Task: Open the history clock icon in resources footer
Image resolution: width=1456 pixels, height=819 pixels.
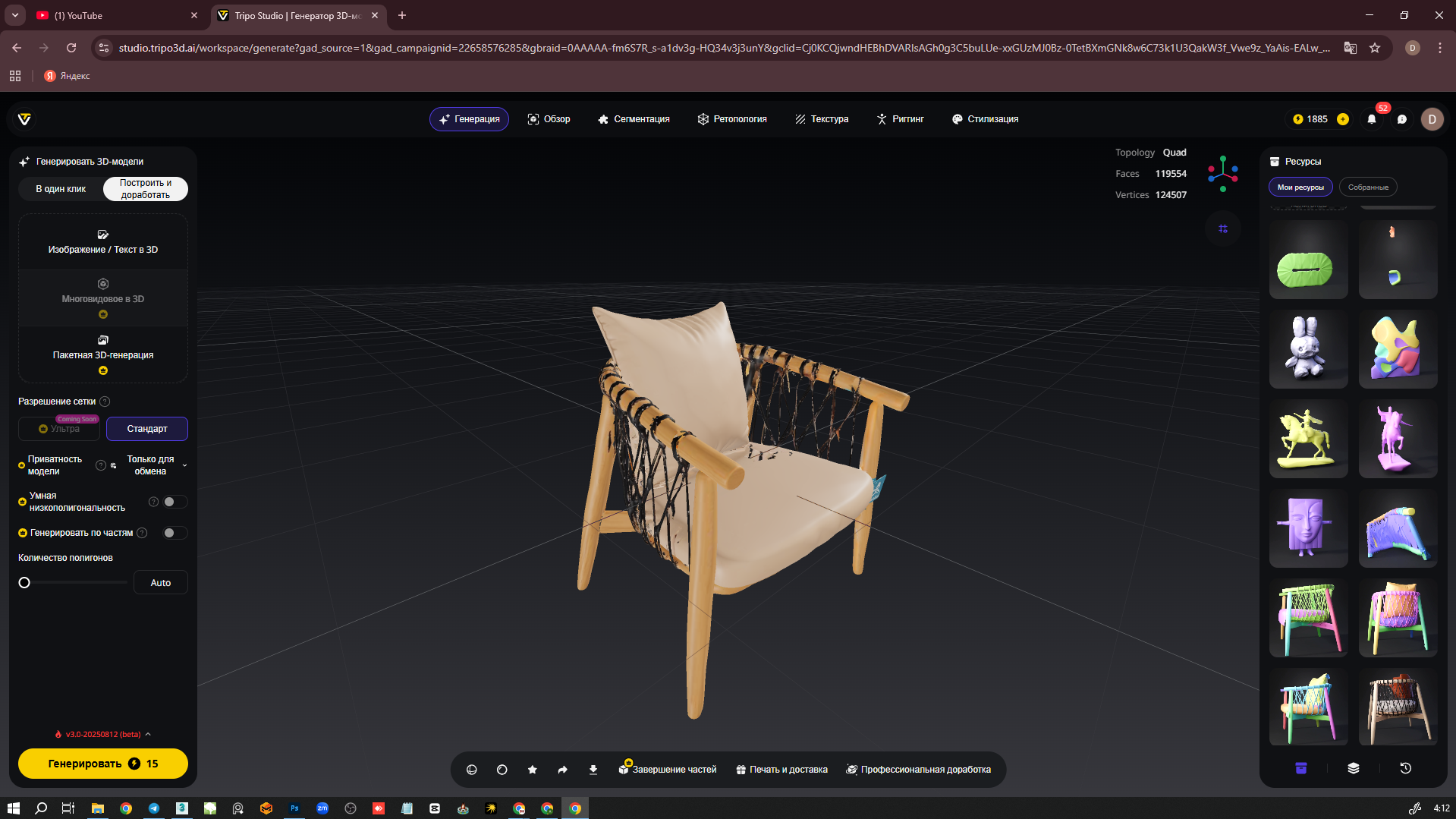Action: [1405, 768]
